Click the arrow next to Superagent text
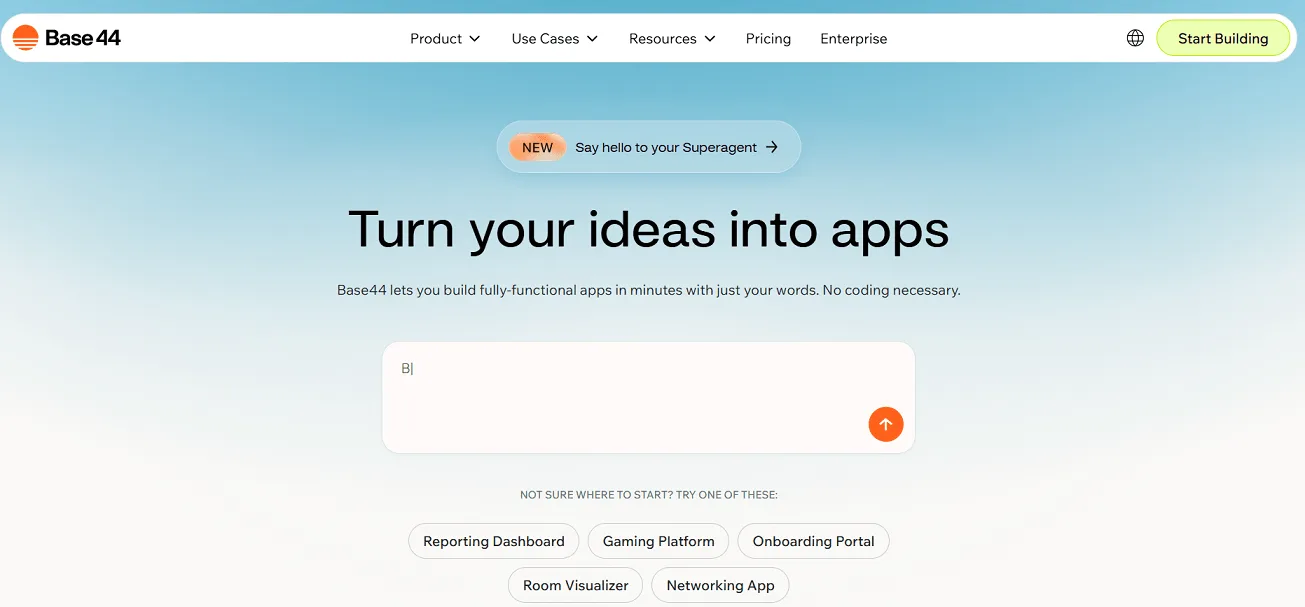 pyautogui.click(x=771, y=147)
